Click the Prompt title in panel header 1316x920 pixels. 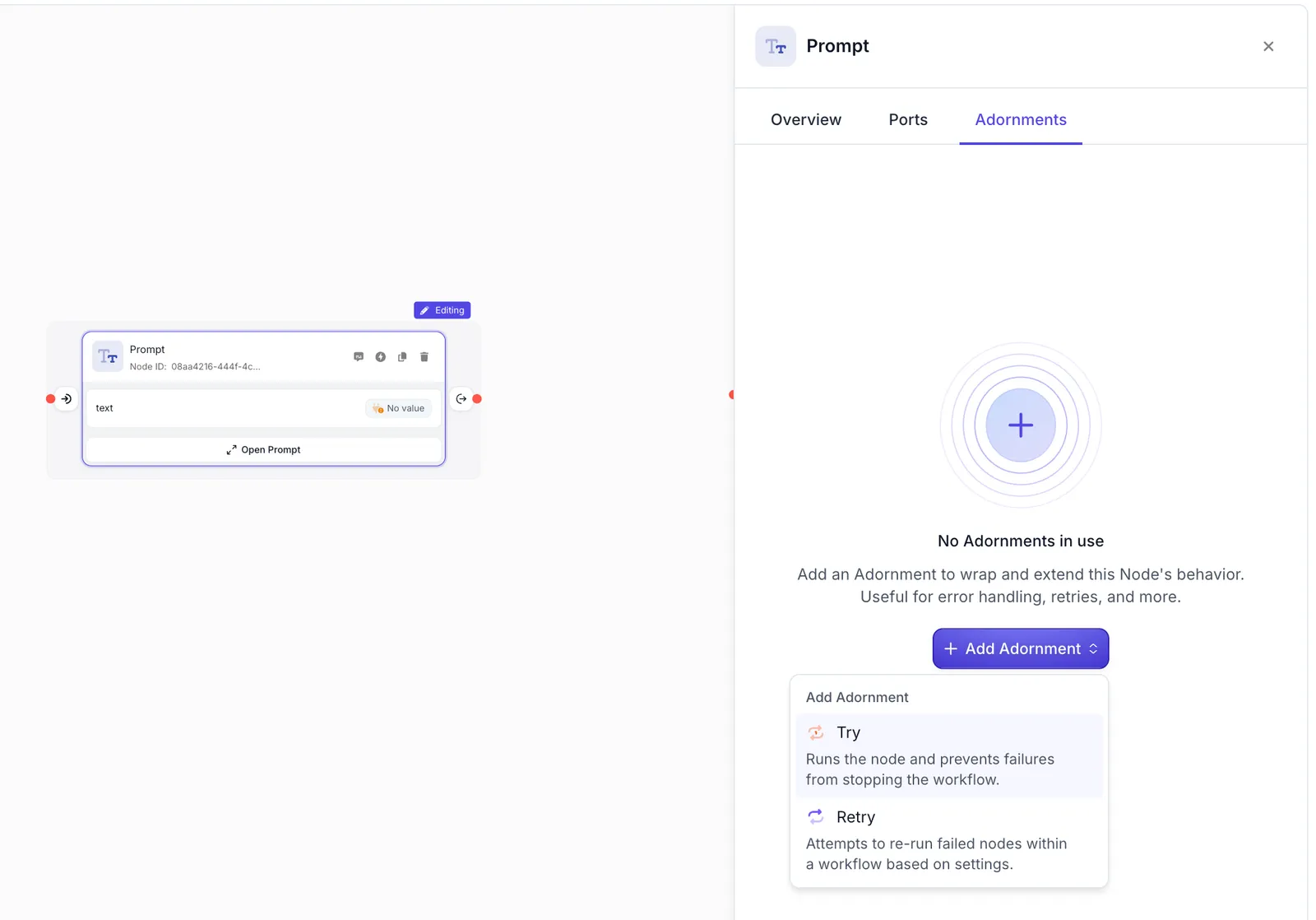click(x=837, y=46)
